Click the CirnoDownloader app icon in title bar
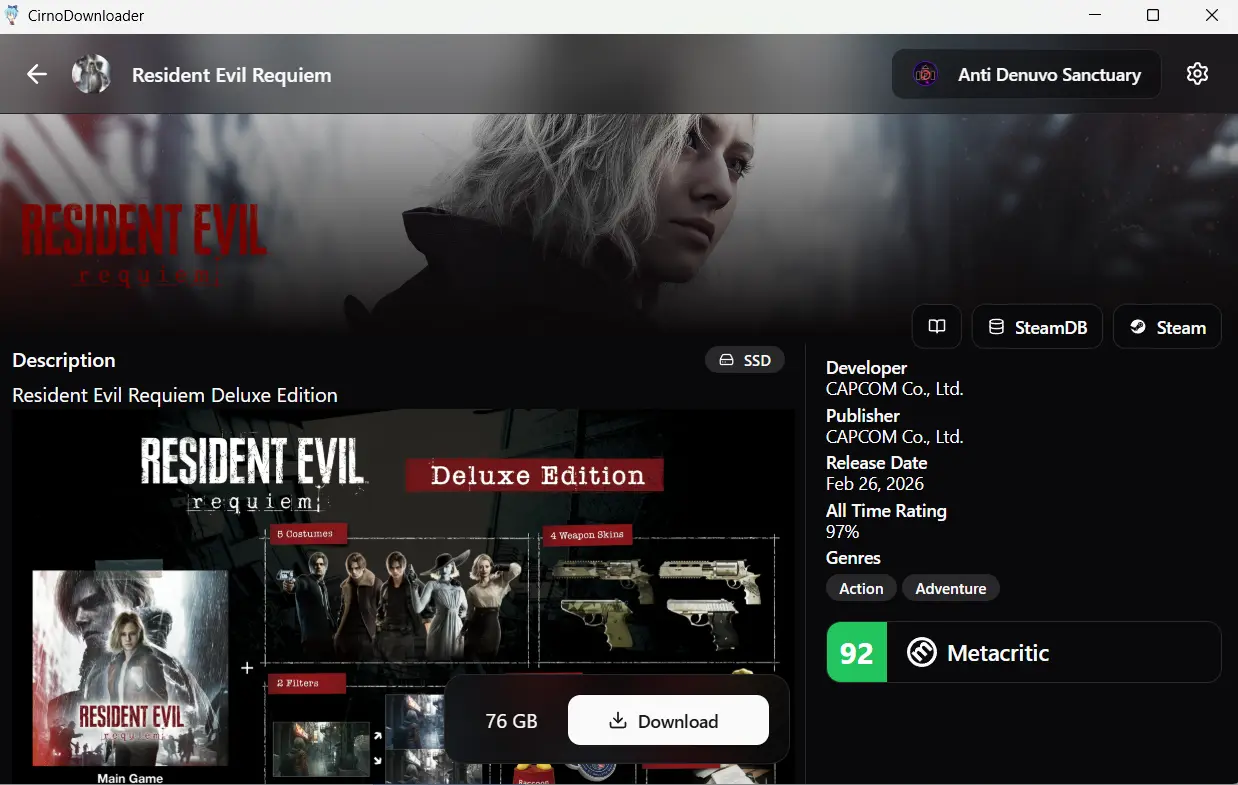This screenshot has height=785, width=1238. (x=12, y=15)
